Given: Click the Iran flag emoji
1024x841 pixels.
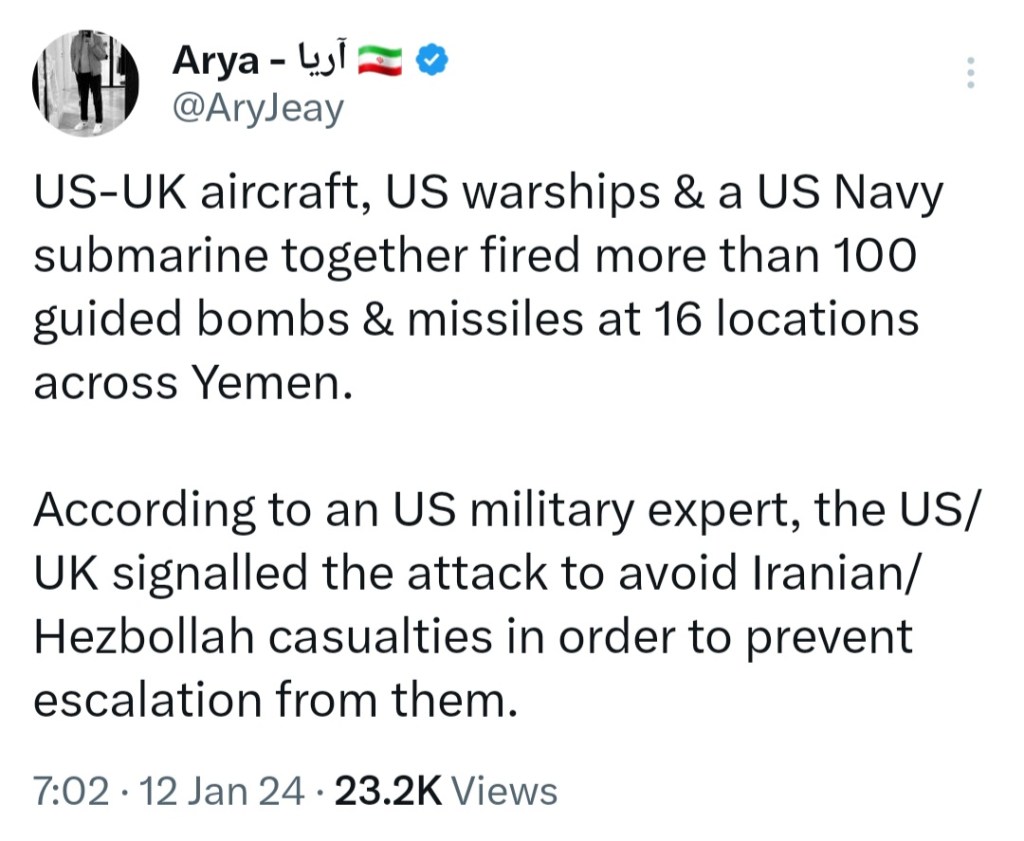Looking at the screenshot, I should click(379, 61).
